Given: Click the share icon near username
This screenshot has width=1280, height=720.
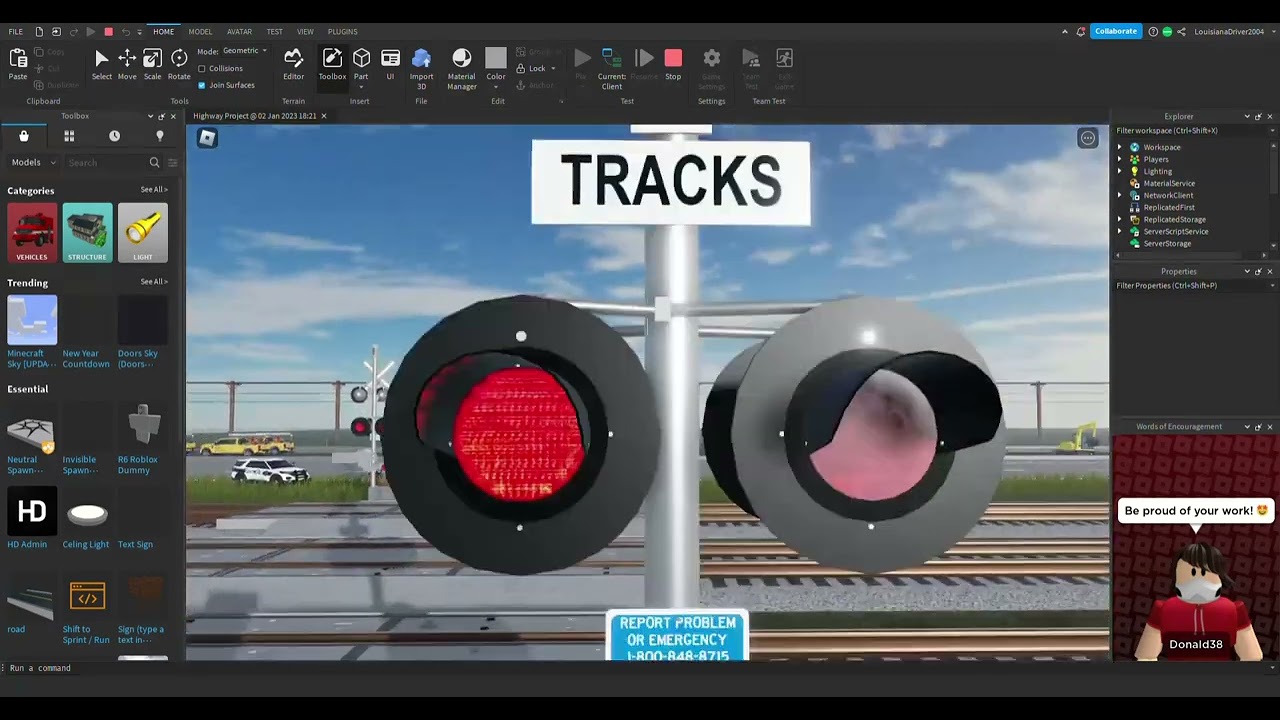Looking at the screenshot, I should pyautogui.click(x=1182, y=31).
